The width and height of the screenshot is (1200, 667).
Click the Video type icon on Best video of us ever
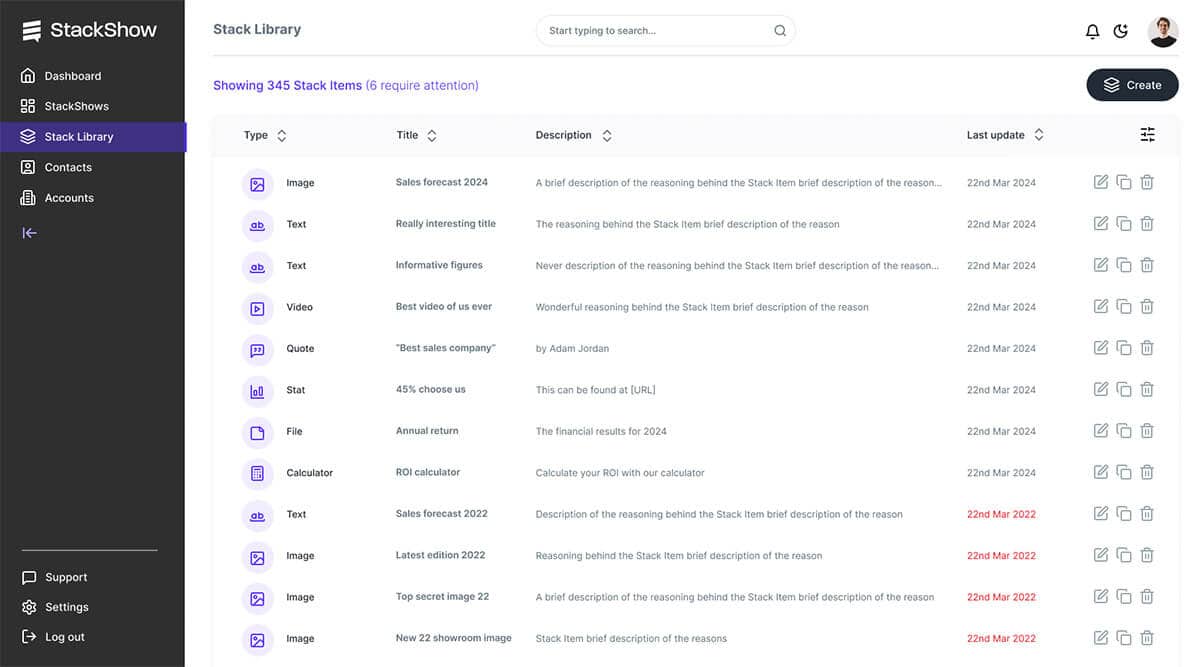click(x=257, y=307)
